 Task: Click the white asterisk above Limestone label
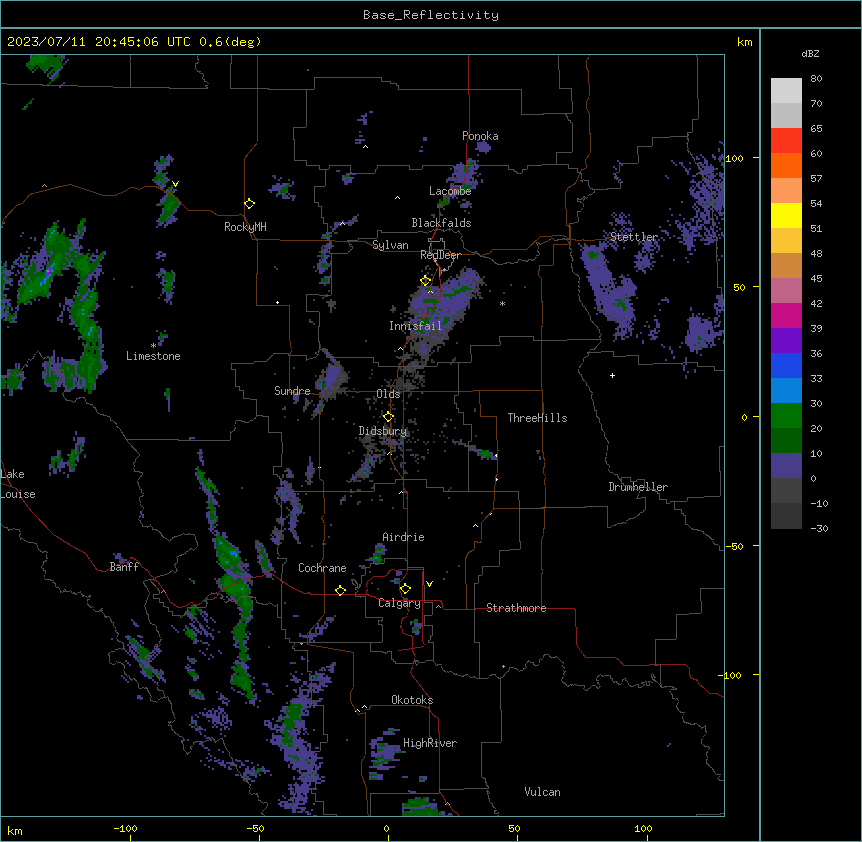(x=153, y=346)
